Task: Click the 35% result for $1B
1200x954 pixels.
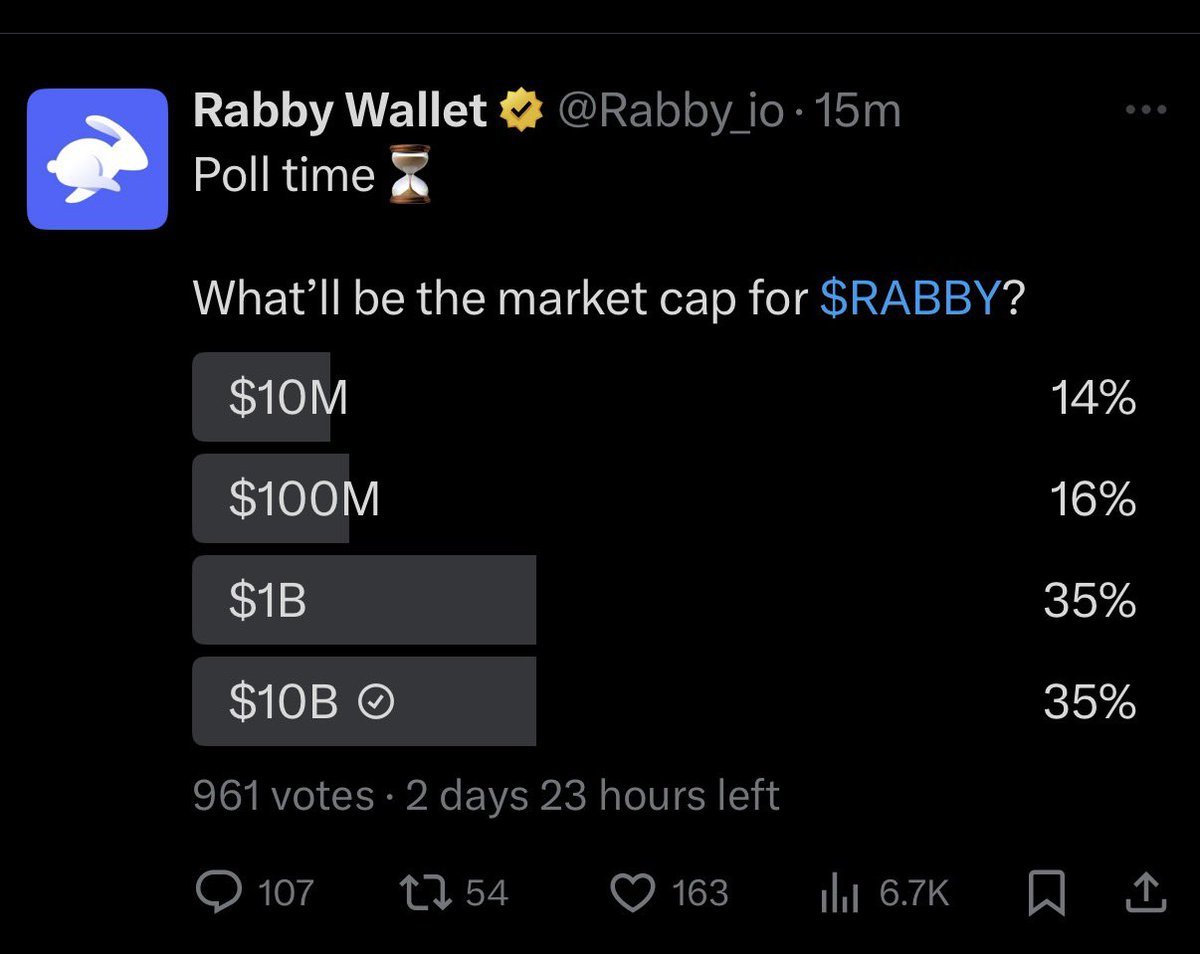Action: tap(1089, 602)
